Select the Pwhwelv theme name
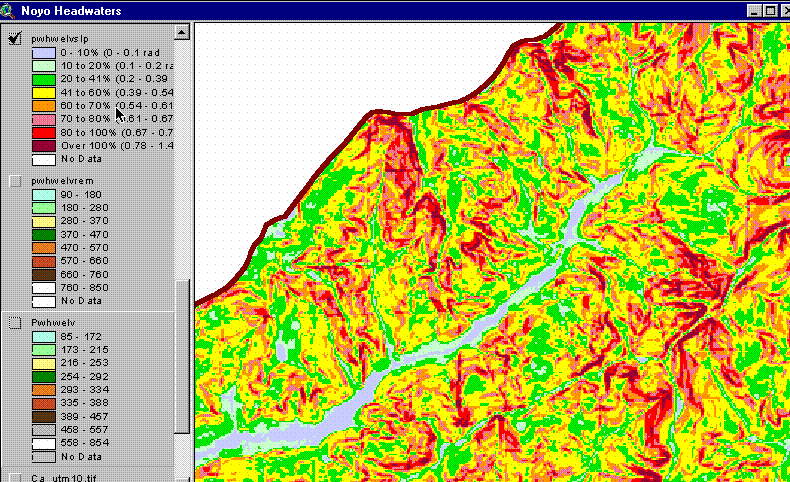 click(53, 323)
